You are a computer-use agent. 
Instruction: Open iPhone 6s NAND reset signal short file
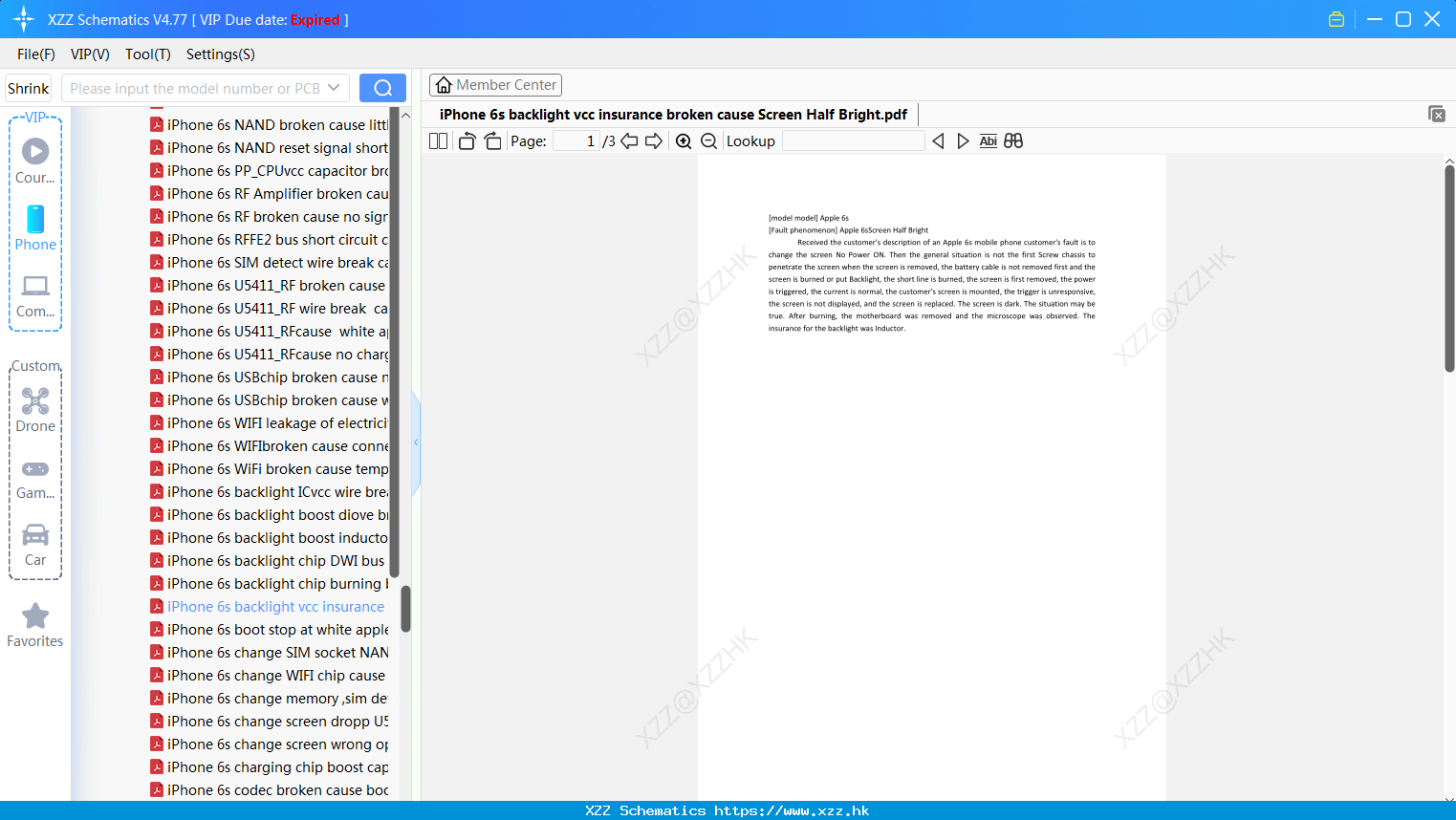coord(269,148)
